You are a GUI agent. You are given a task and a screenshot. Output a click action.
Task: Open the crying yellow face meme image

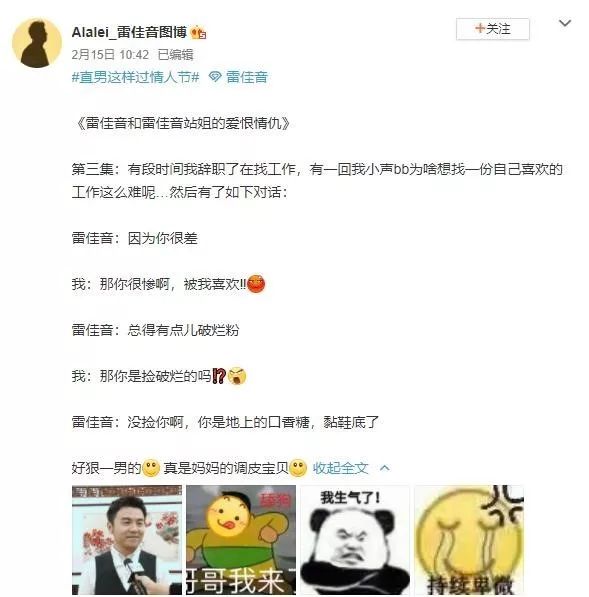coord(469,540)
